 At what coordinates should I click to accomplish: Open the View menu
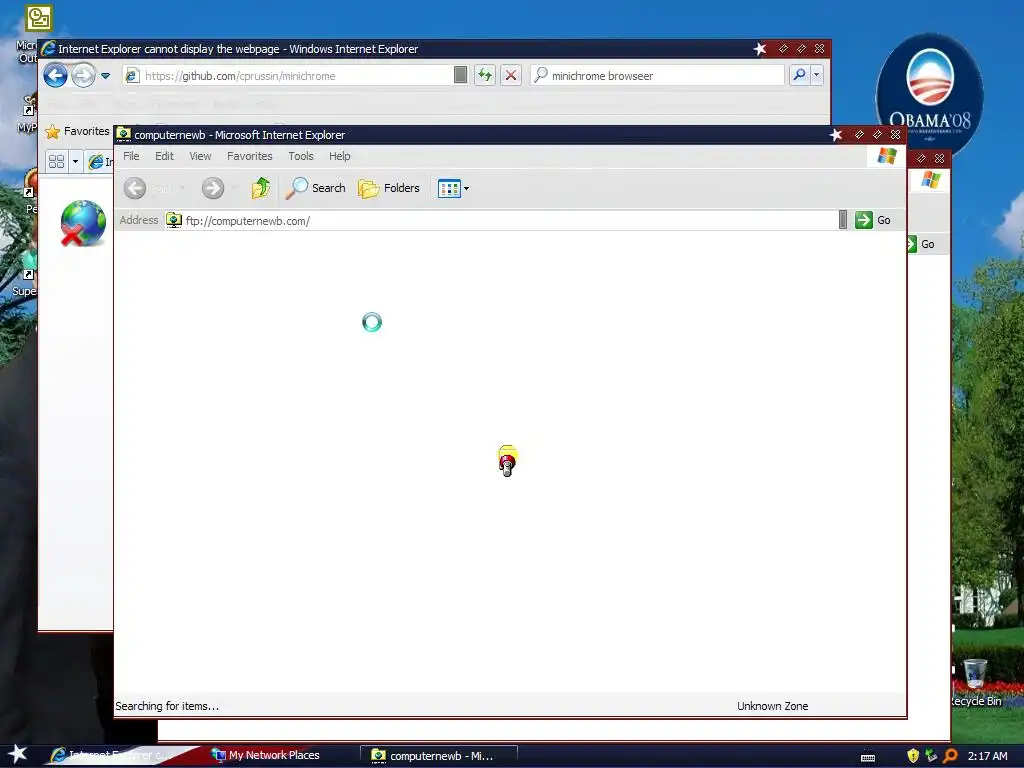[200, 156]
